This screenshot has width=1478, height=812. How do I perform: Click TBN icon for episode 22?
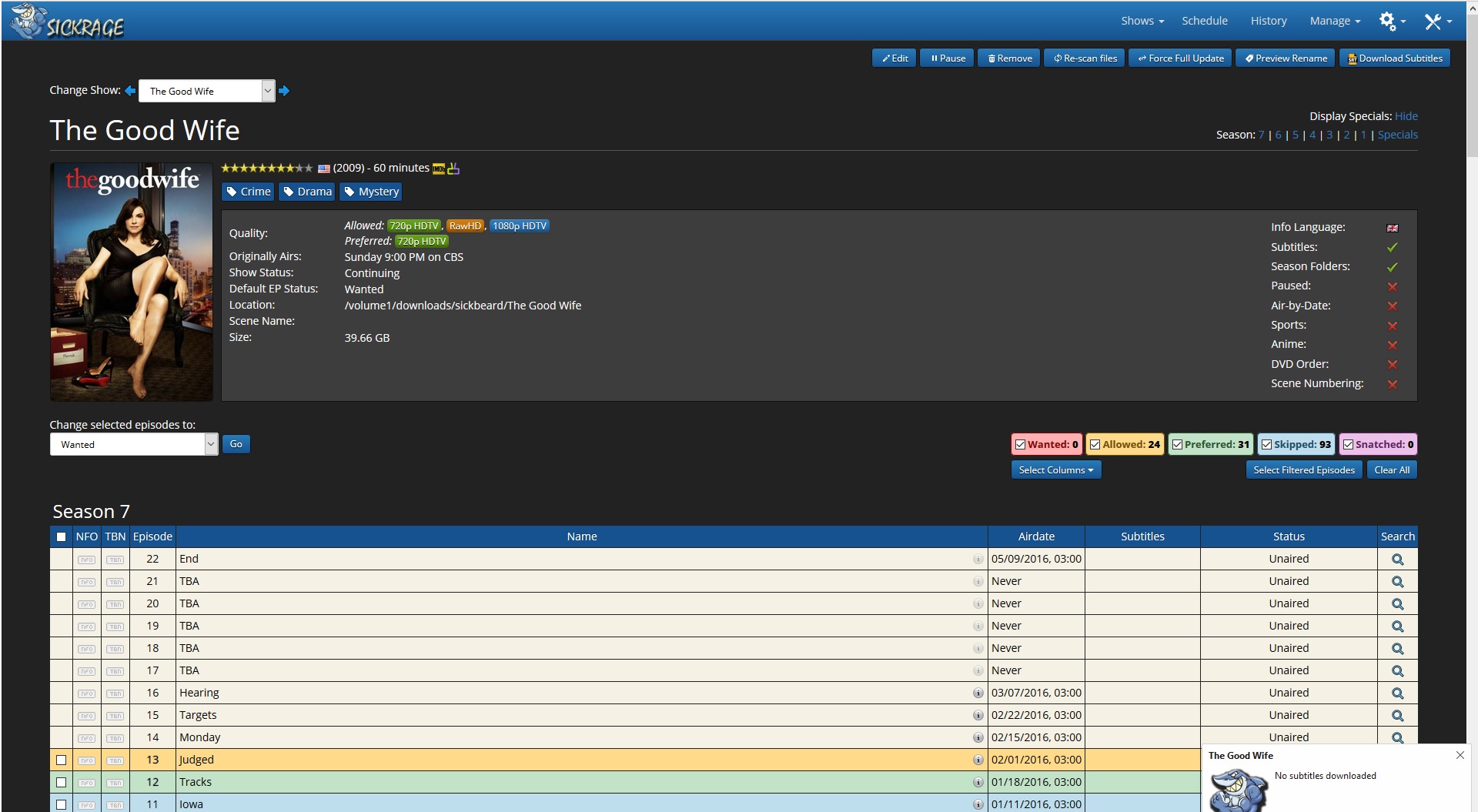pyautogui.click(x=115, y=560)
